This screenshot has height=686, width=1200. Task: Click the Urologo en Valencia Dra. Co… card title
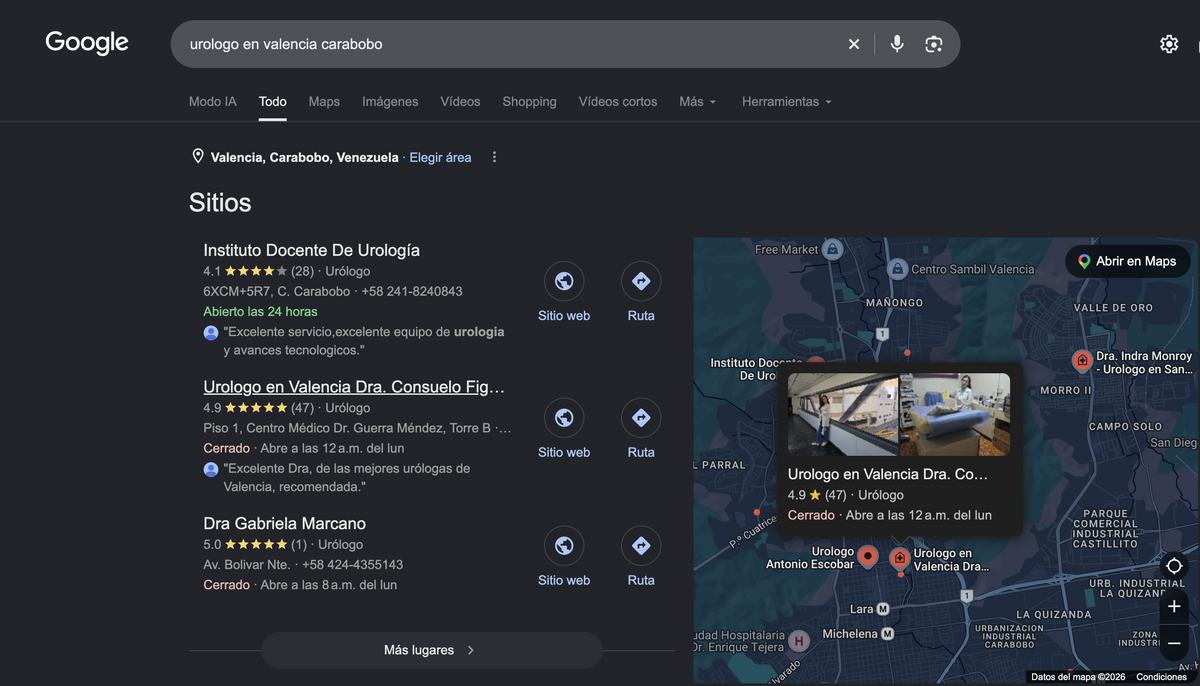point(888,474)
